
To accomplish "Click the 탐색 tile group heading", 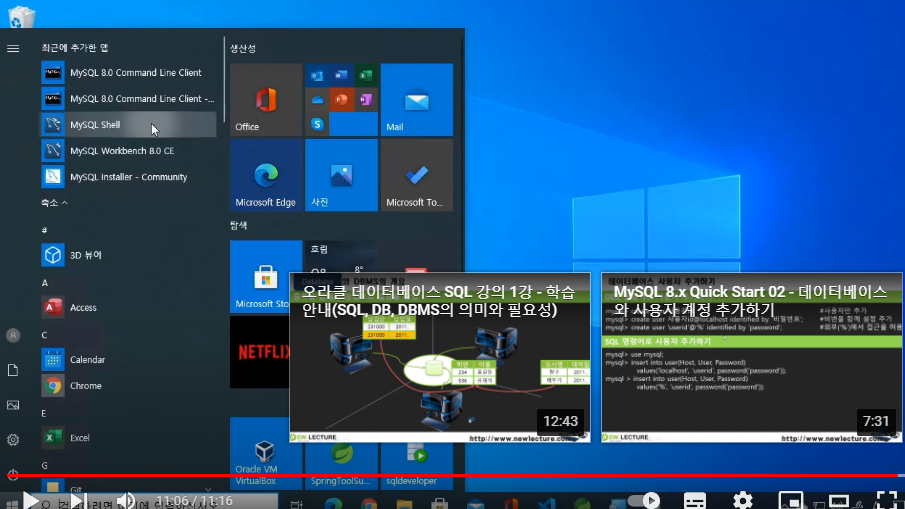I will (x=239, y=226).
